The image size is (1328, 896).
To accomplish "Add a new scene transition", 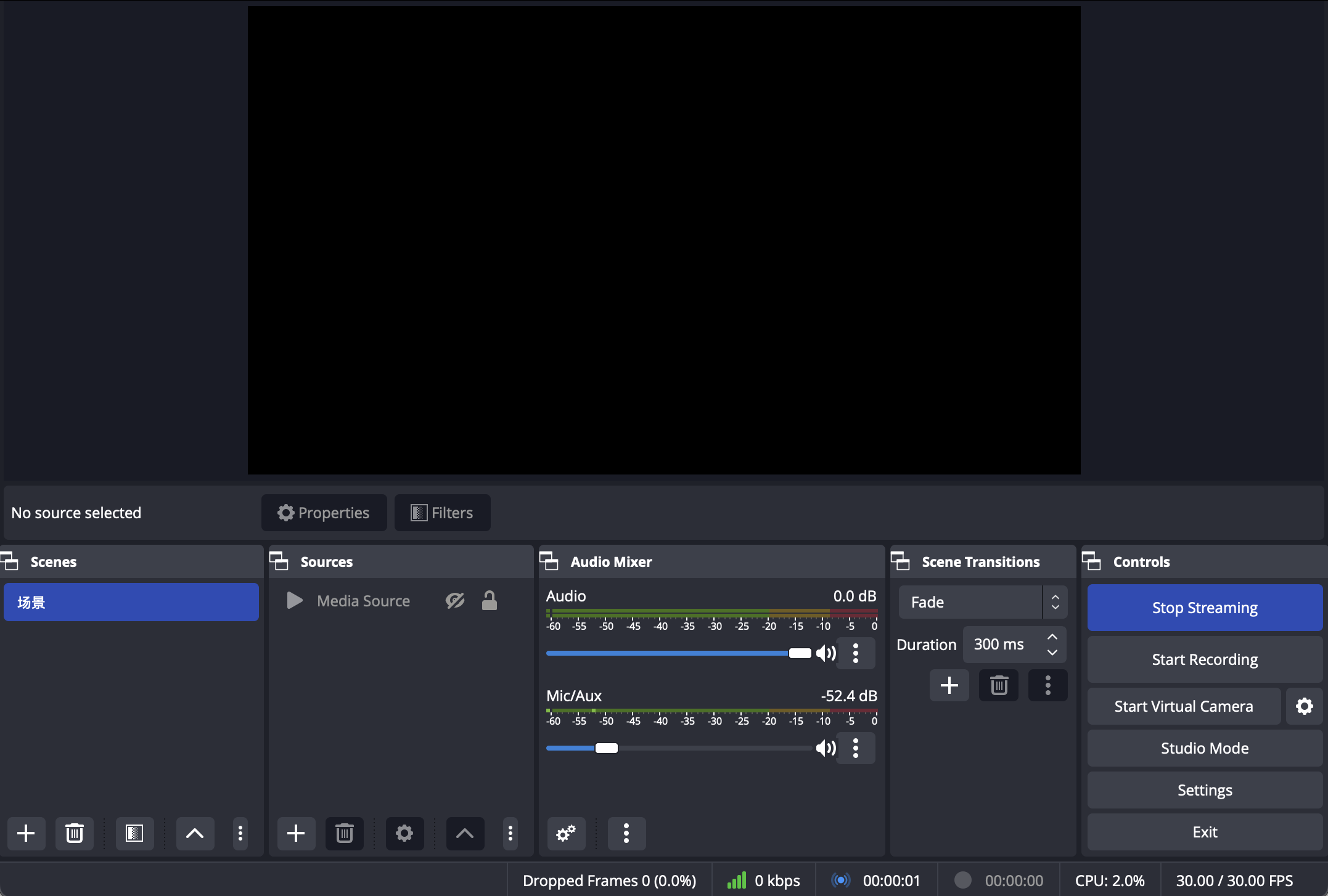I will pos(949,685).
